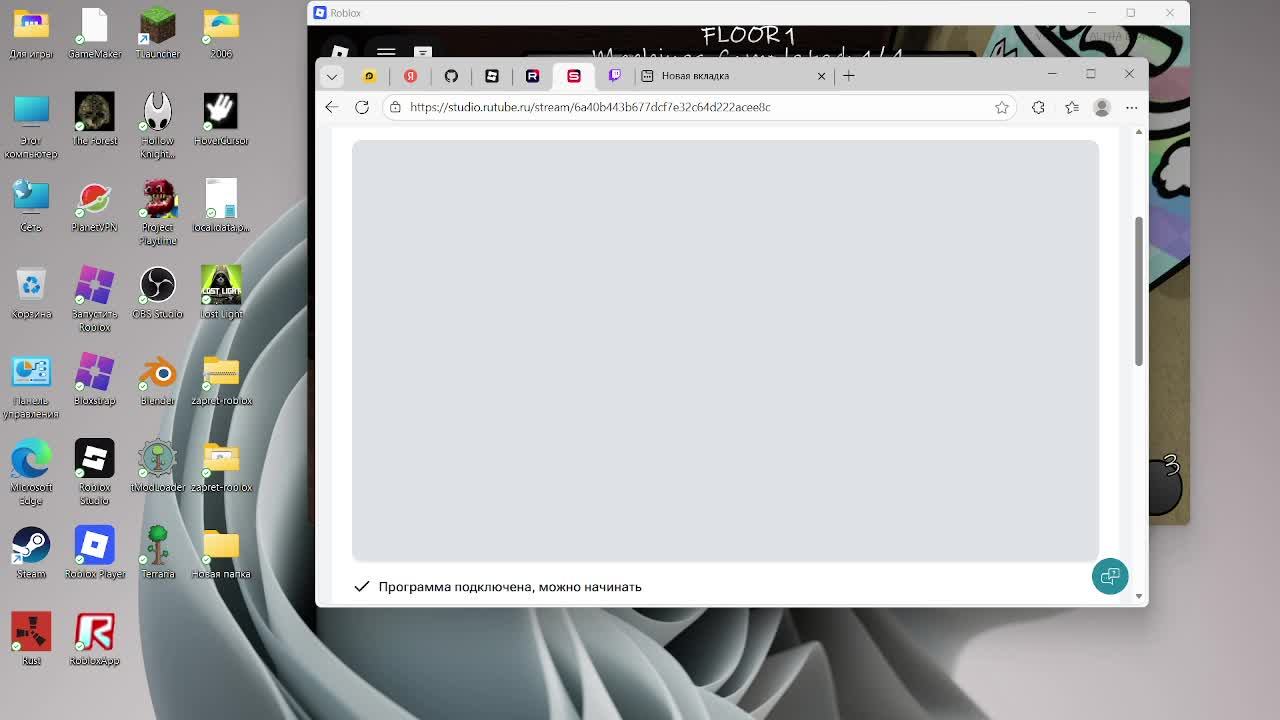Open the browser extensions menu
The image size is (1280, 720).
pyautogui.click(x=1038, y=107)
